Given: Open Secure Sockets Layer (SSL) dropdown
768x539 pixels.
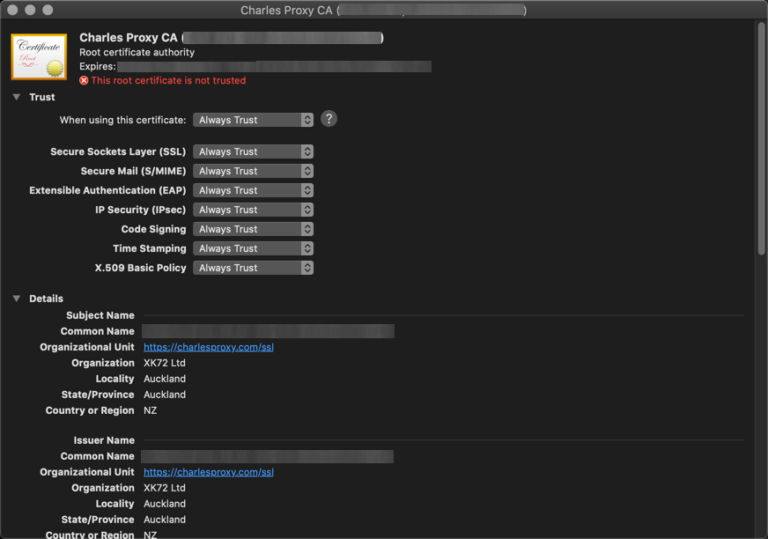Looking at the screenshot, I should point(253,152).
